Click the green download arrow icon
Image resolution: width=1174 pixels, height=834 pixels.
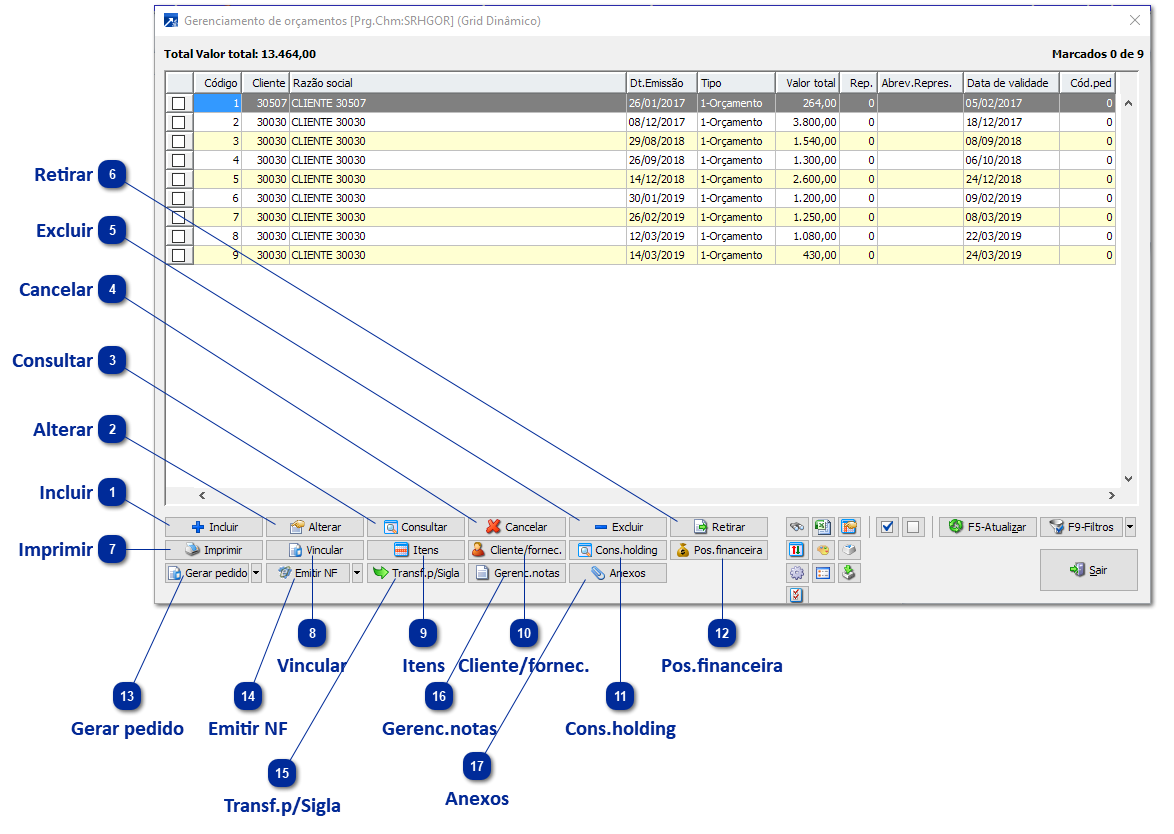point(849,574)
